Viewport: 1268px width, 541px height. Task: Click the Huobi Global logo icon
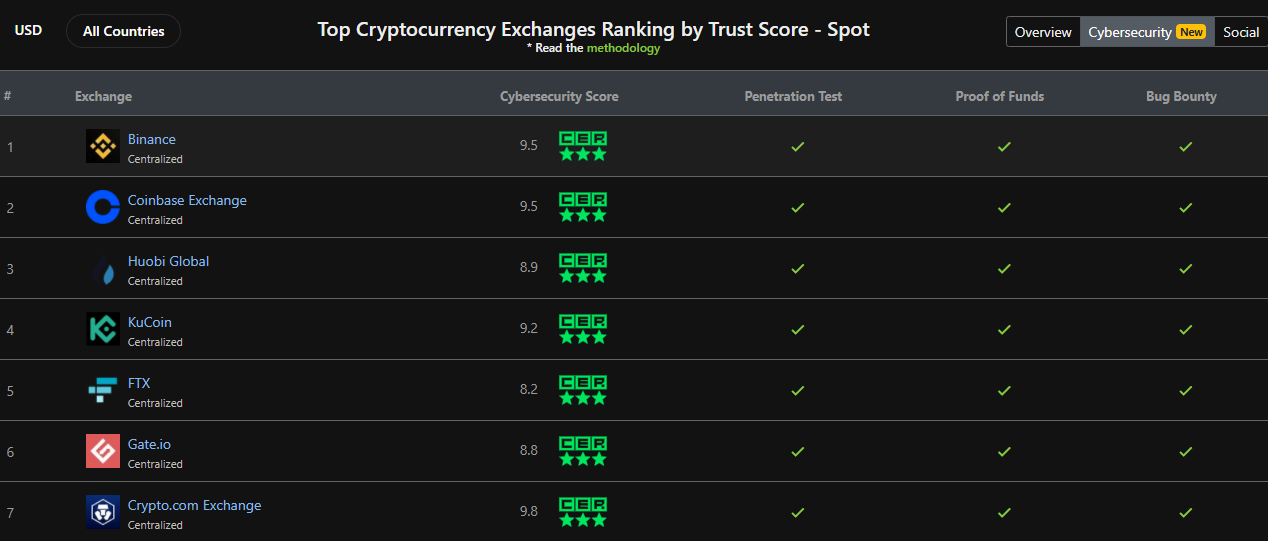[x=103, y=269]
